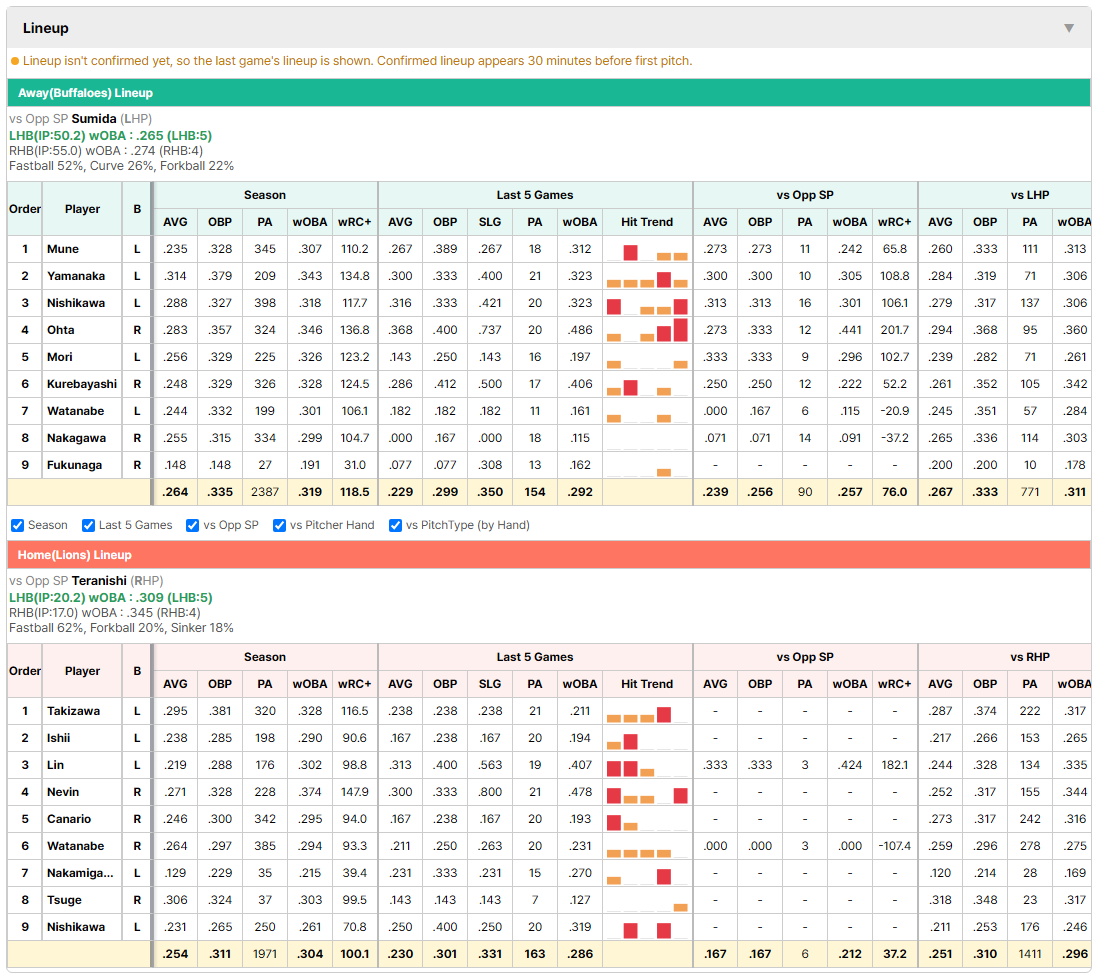Click Nishikawa's Buffaloes Hit Trend chart

647,303
